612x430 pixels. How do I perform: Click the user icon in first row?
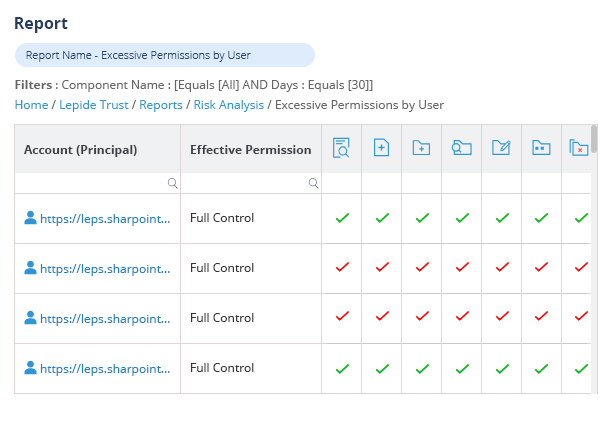[30, 218]
